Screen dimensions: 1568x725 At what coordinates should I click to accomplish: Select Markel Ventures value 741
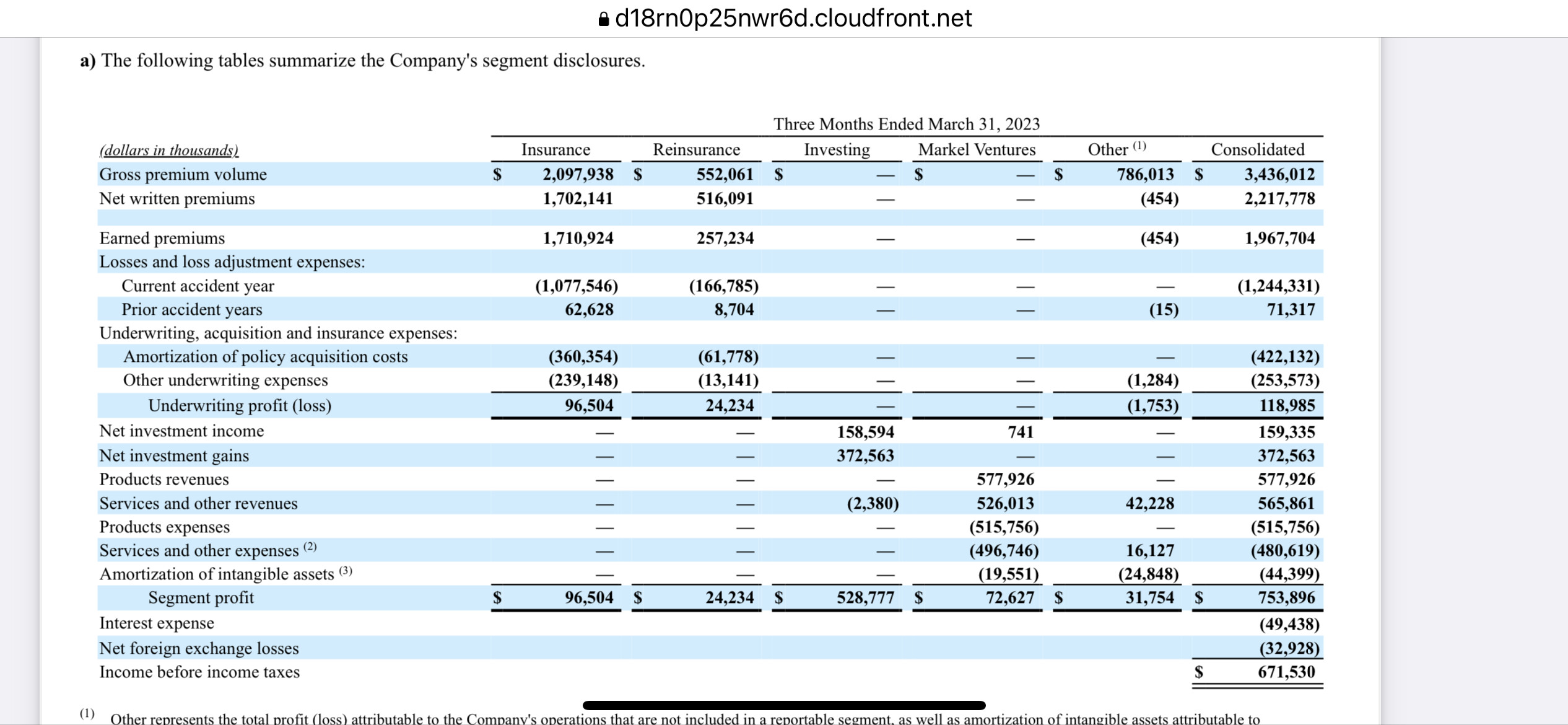pyautogui.click(x=1021, y=432)
